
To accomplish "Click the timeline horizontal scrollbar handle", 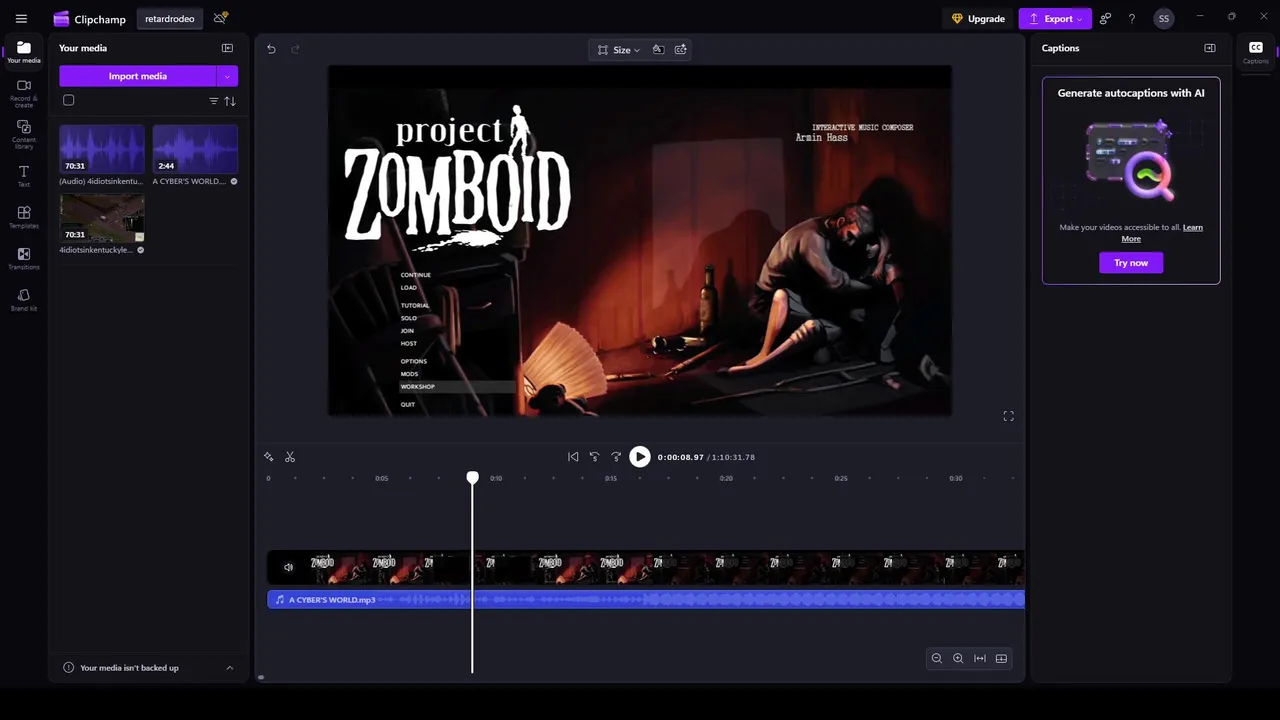I will pyautogui.click(x=261, y=677).
